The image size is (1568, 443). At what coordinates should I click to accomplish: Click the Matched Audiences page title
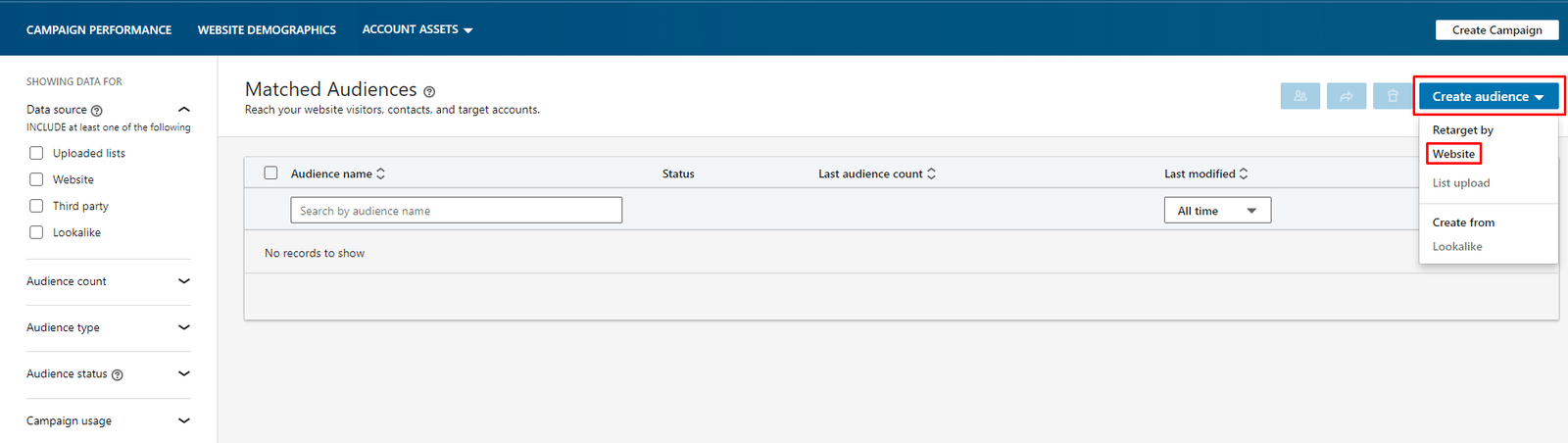pyautogui.click(x=331, y=89)
